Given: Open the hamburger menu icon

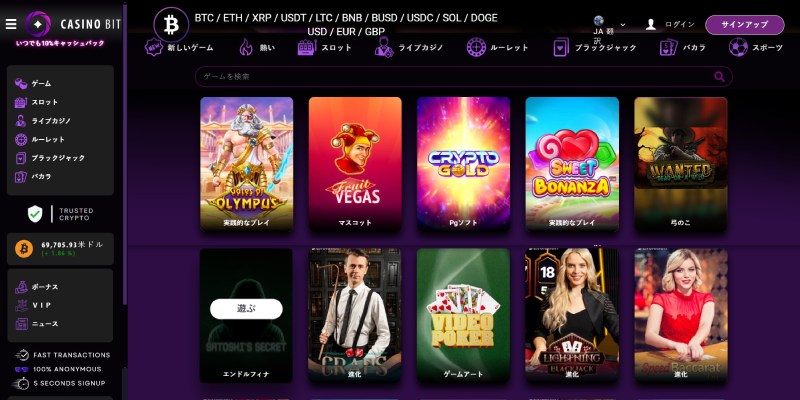Looking at the screenshot, I should point(11,24).
